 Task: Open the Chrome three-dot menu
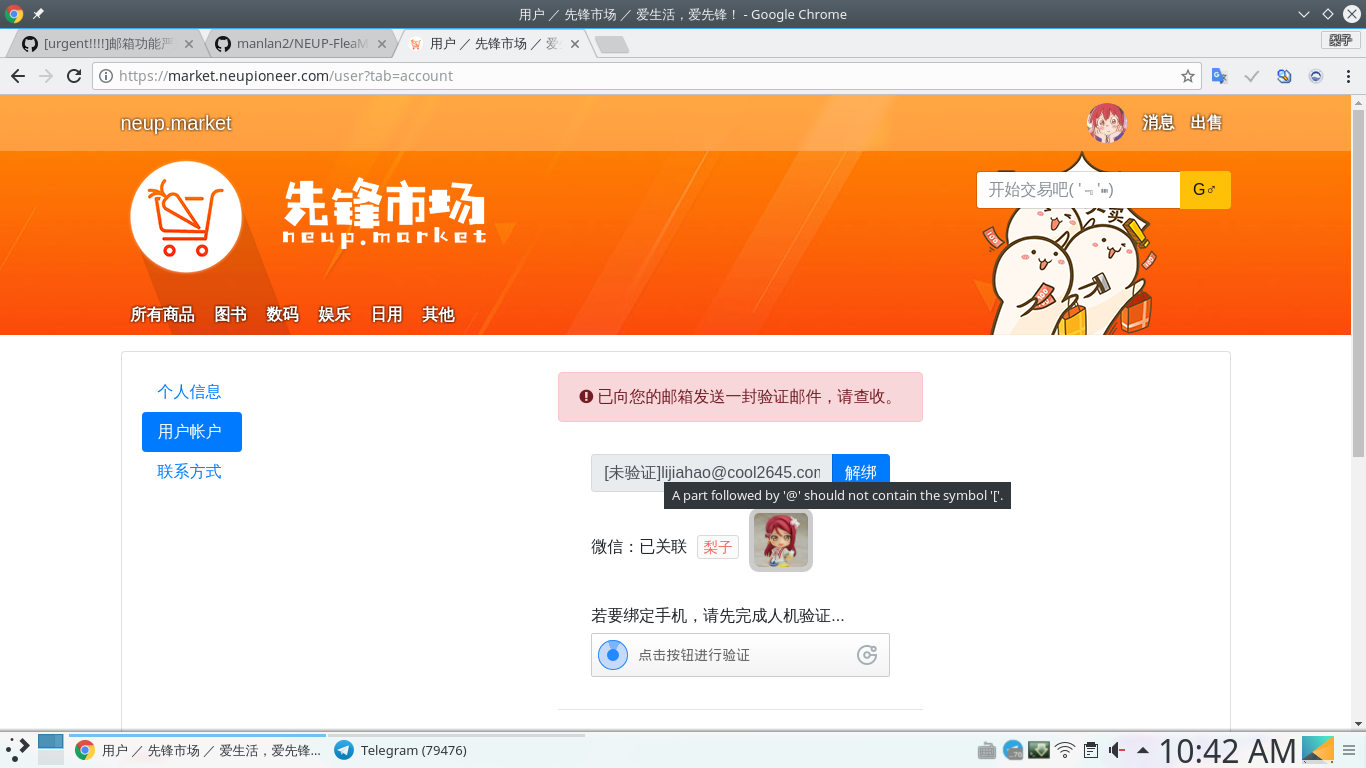point(1347,76)
